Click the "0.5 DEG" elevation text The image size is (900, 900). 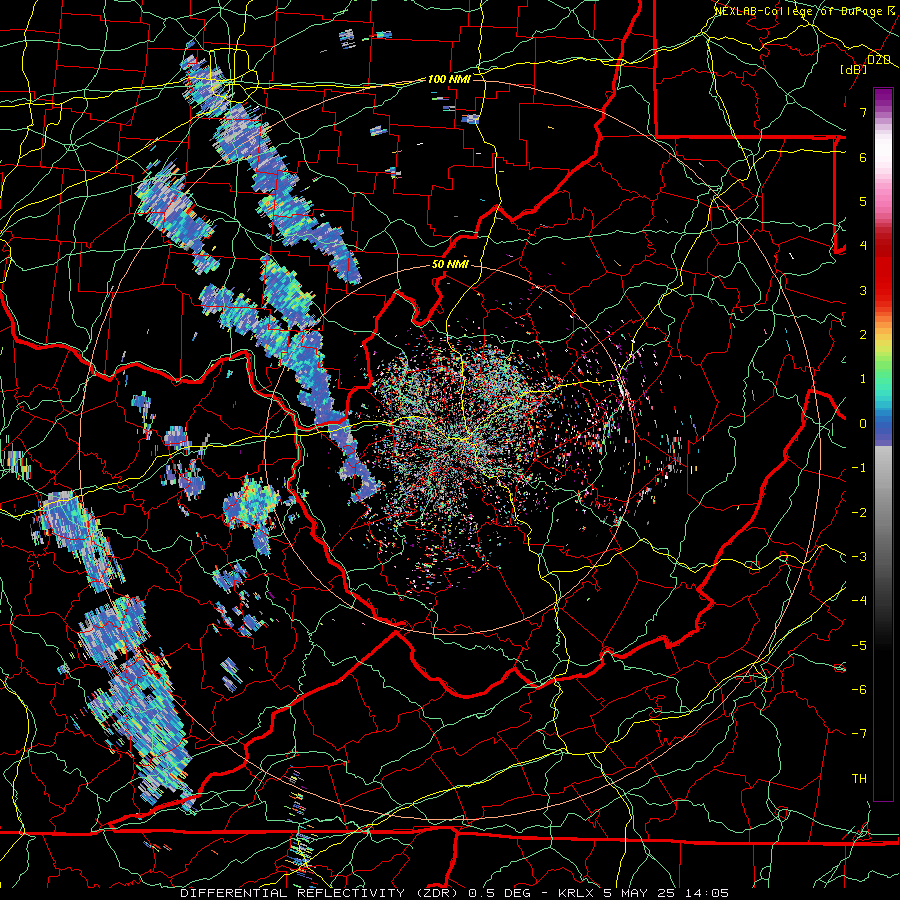point(501,893)
